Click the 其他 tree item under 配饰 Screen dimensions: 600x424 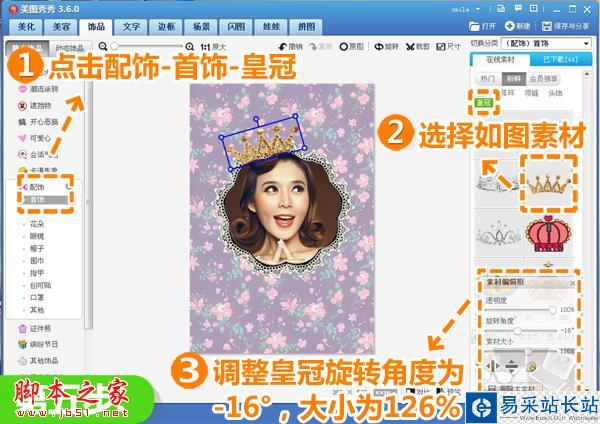click(37, 310)
